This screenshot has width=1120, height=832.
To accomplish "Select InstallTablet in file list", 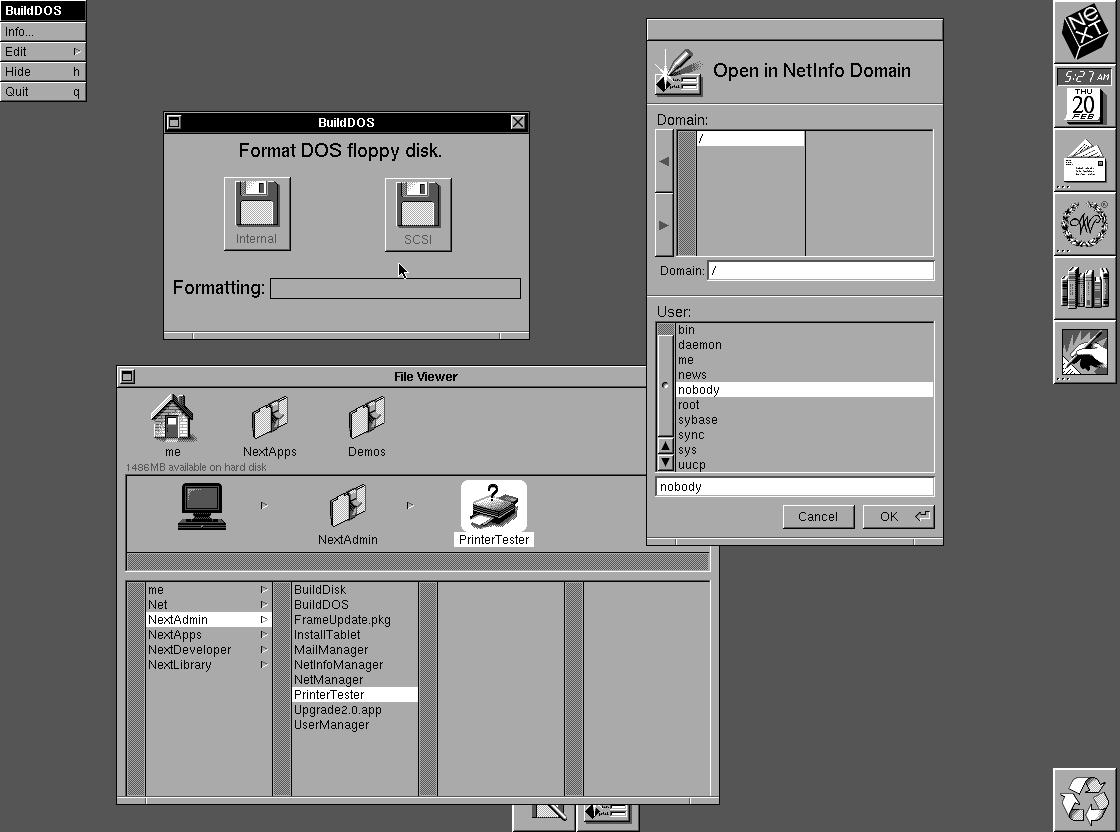I will pyautogui.click(x=354, y=635).
